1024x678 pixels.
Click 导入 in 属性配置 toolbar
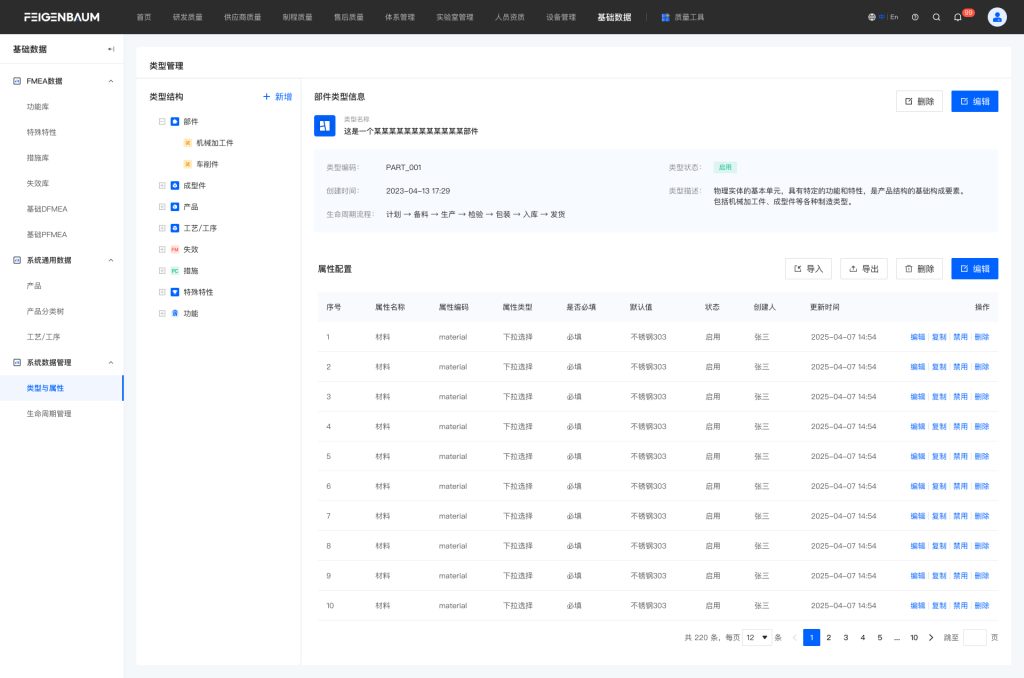pyautogui.click(x=808, y=268)
